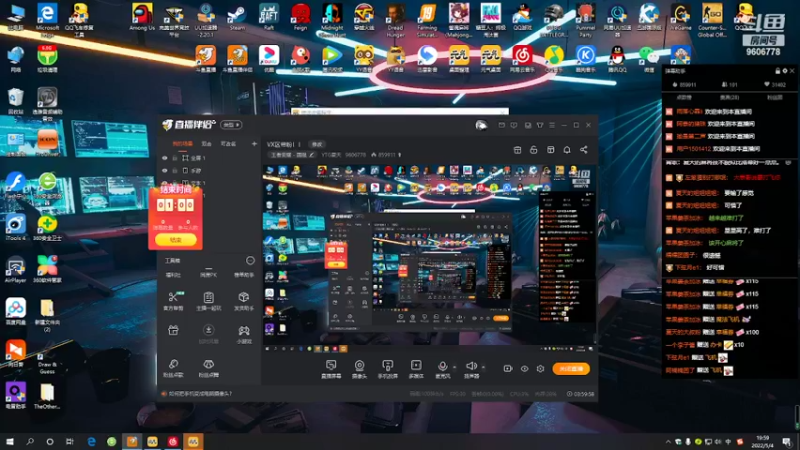The width and height of the screenshot is (800, 450).
Task: Collapse the toolbox section circle button
Action: click(x=250, y=261)
